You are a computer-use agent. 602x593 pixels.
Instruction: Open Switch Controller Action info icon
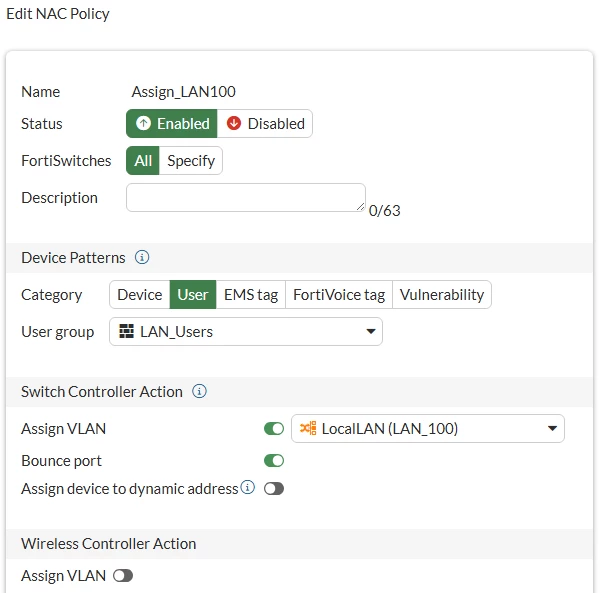[199, 391]
